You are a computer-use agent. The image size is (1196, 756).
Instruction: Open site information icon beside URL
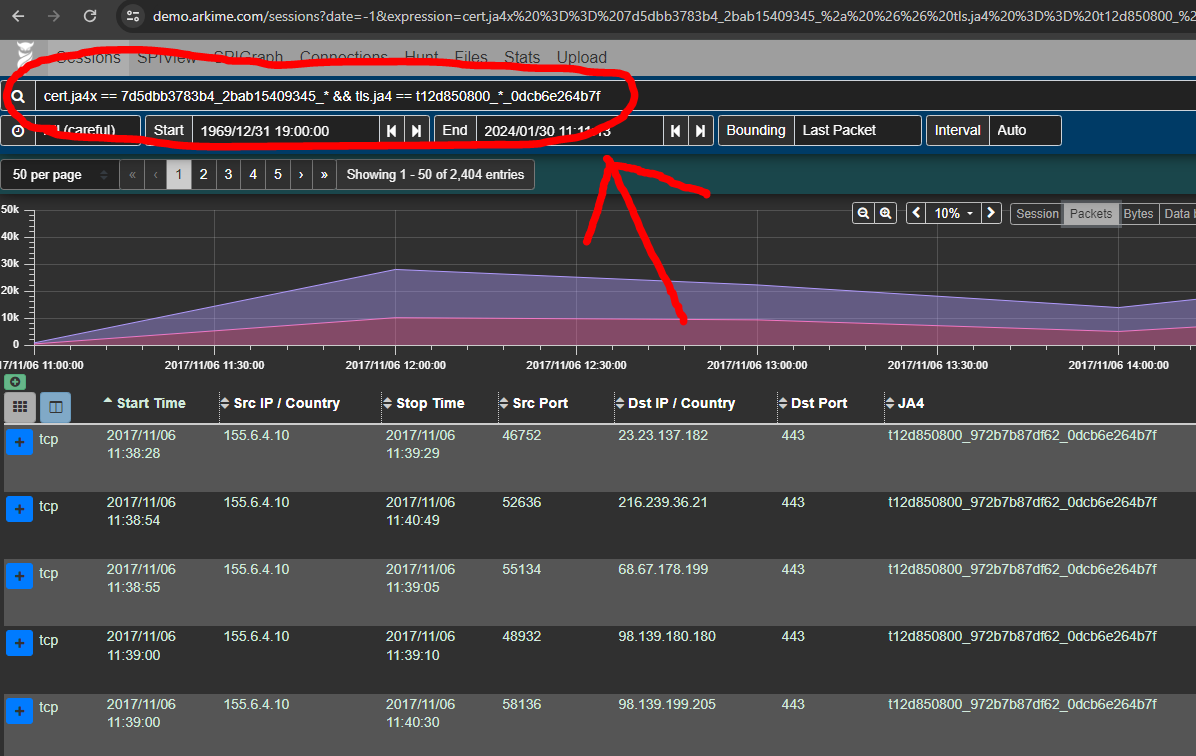pyautogui.click(x=133, y=16)
